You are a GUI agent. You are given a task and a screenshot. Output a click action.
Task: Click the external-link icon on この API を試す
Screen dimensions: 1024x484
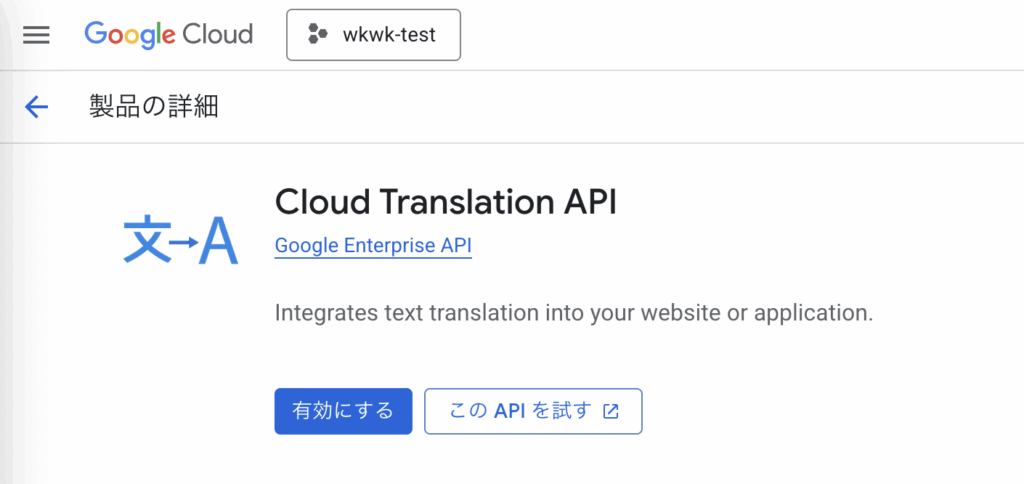coord(611,411)
